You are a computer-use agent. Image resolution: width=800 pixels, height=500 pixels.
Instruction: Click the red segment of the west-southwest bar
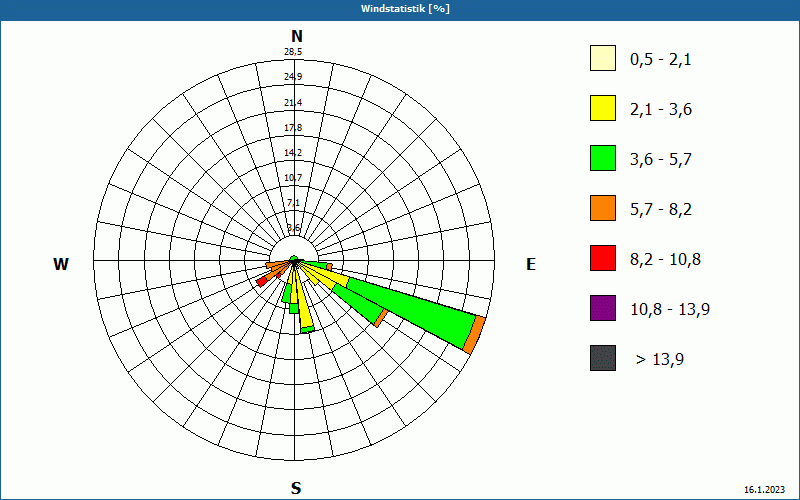pyautogui.click(x=262, y=282)
